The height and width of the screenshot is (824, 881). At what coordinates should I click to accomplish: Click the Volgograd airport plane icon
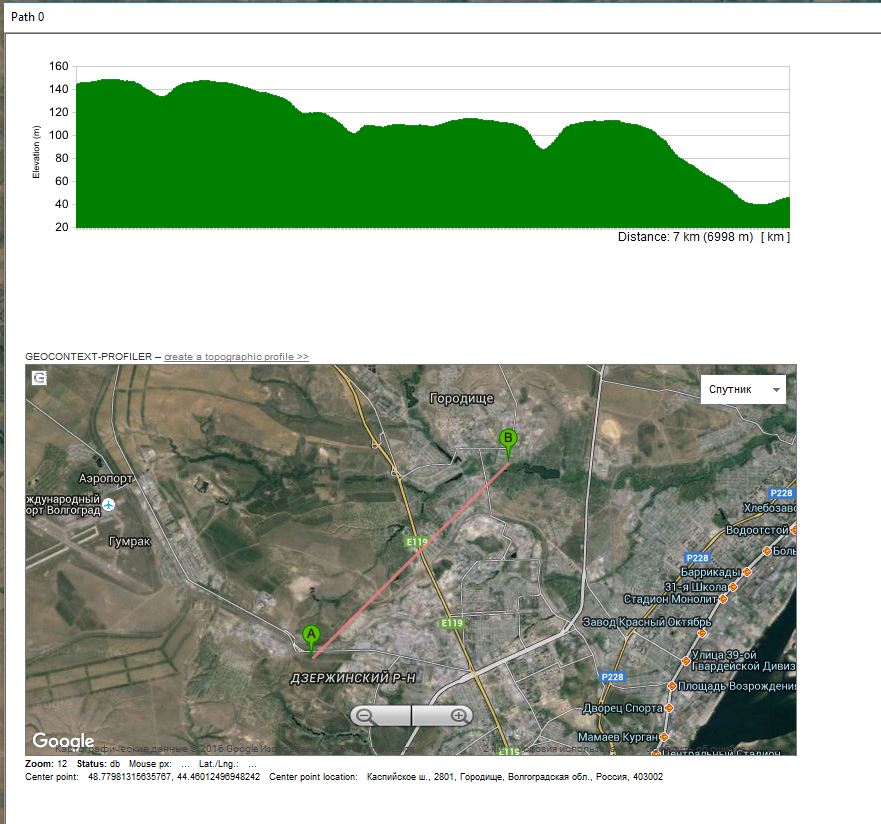(109, 505)
